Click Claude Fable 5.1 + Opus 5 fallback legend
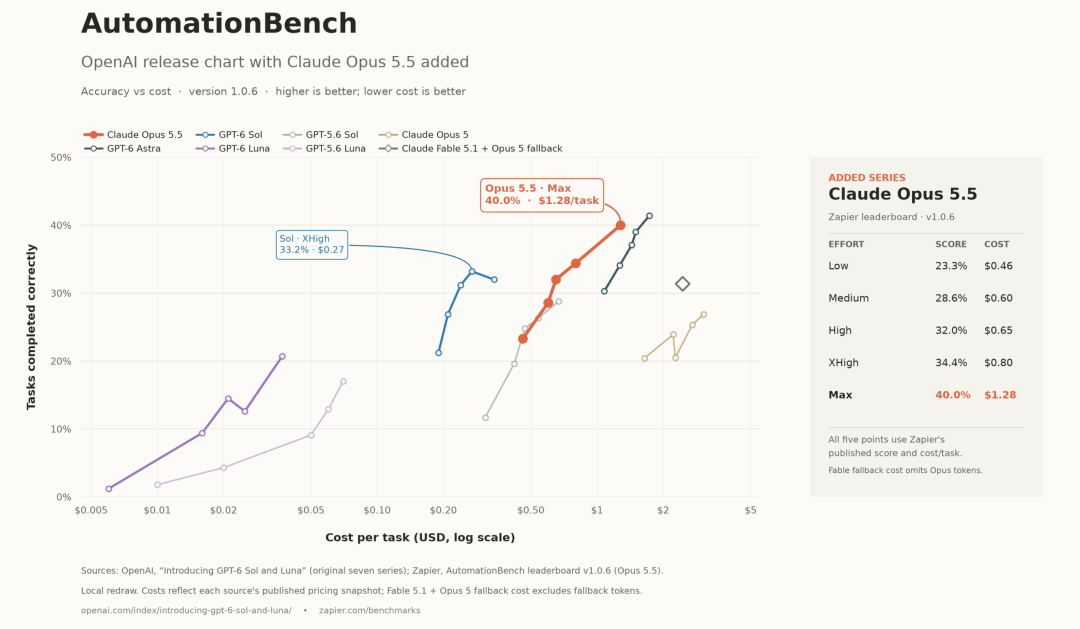1080x629 pixels. click(x=470, y=149)
